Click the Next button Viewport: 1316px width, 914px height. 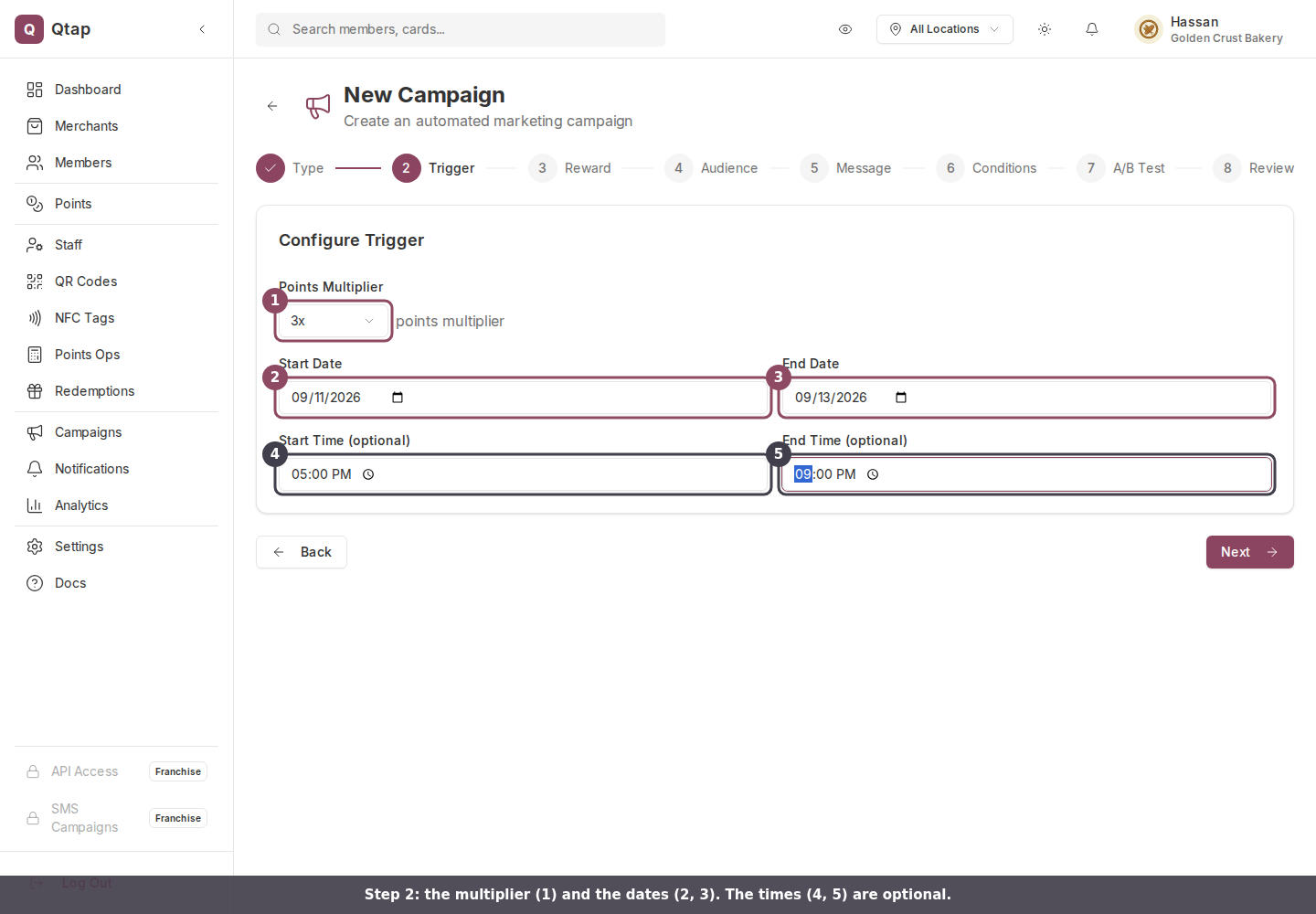pos(1250,552)
